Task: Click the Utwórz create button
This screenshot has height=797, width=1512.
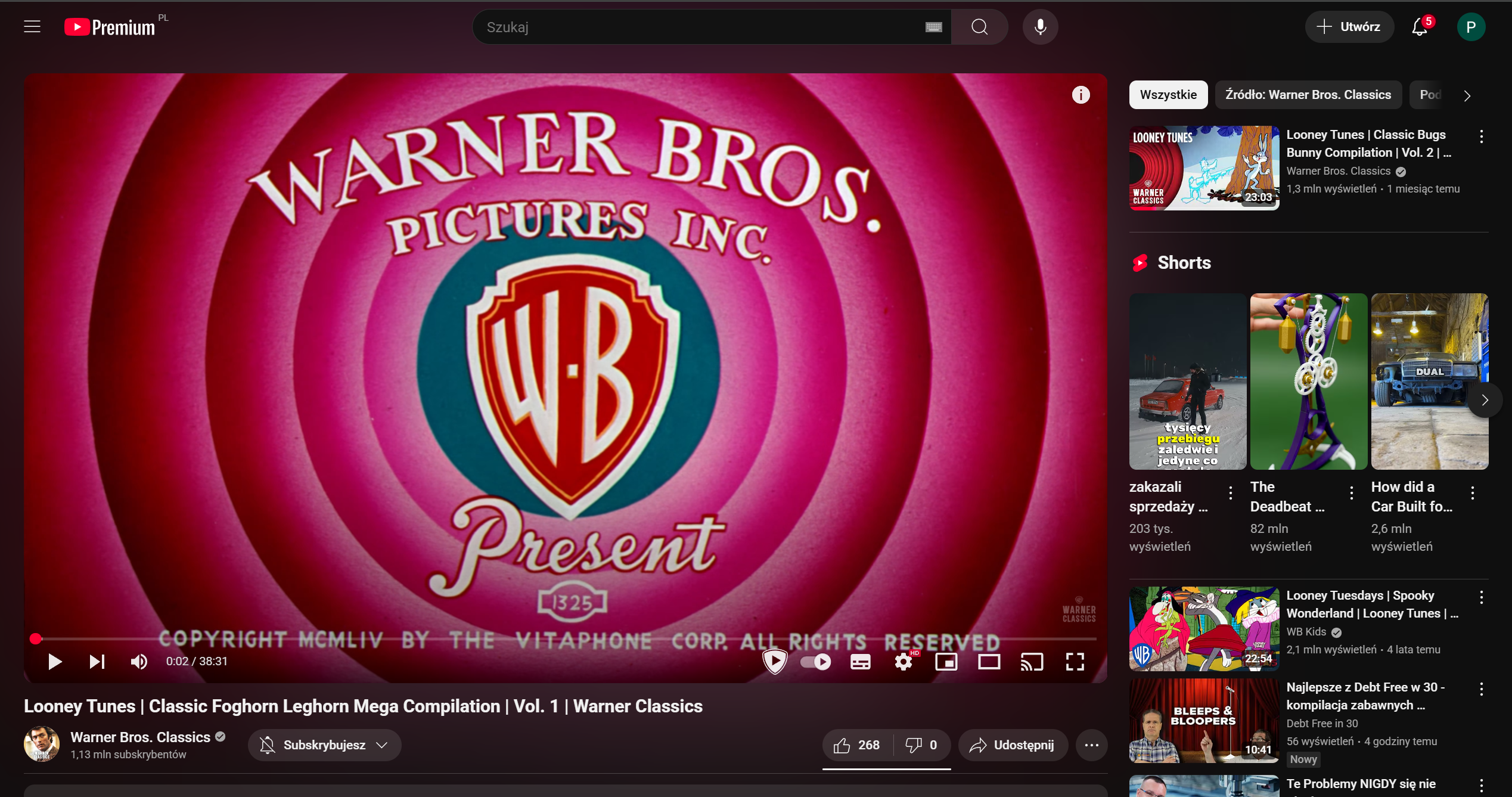Action: (1349, 27)
